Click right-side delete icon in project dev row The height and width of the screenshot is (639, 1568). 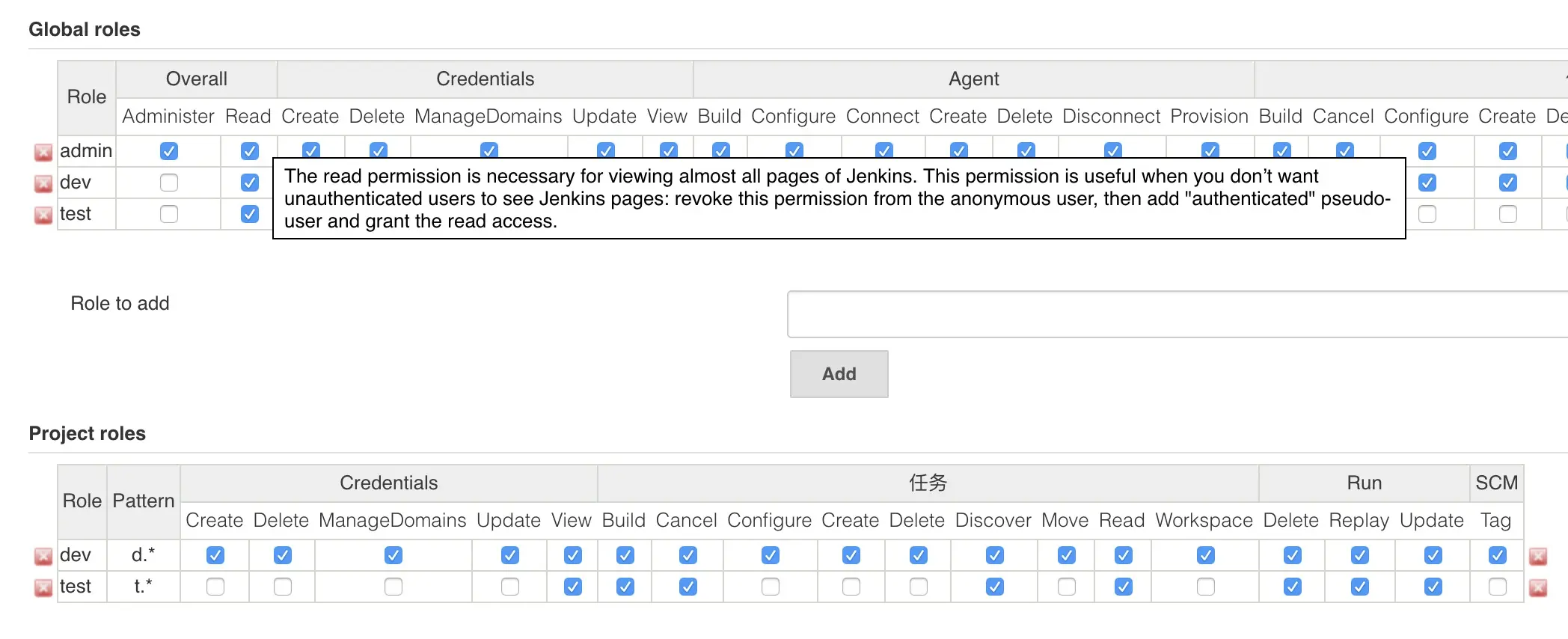coord(1538,557)
